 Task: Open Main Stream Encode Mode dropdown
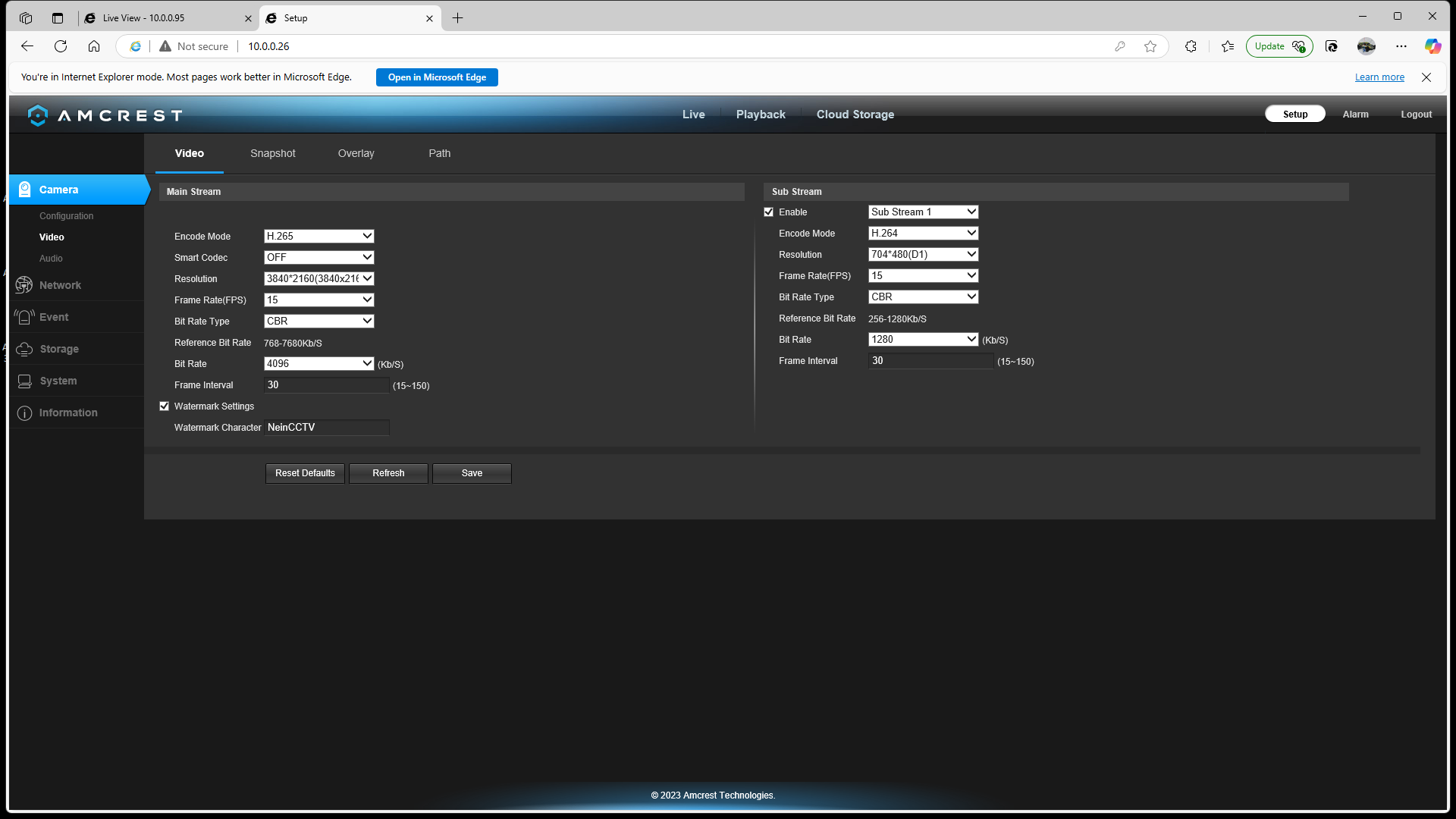point(319,237)
